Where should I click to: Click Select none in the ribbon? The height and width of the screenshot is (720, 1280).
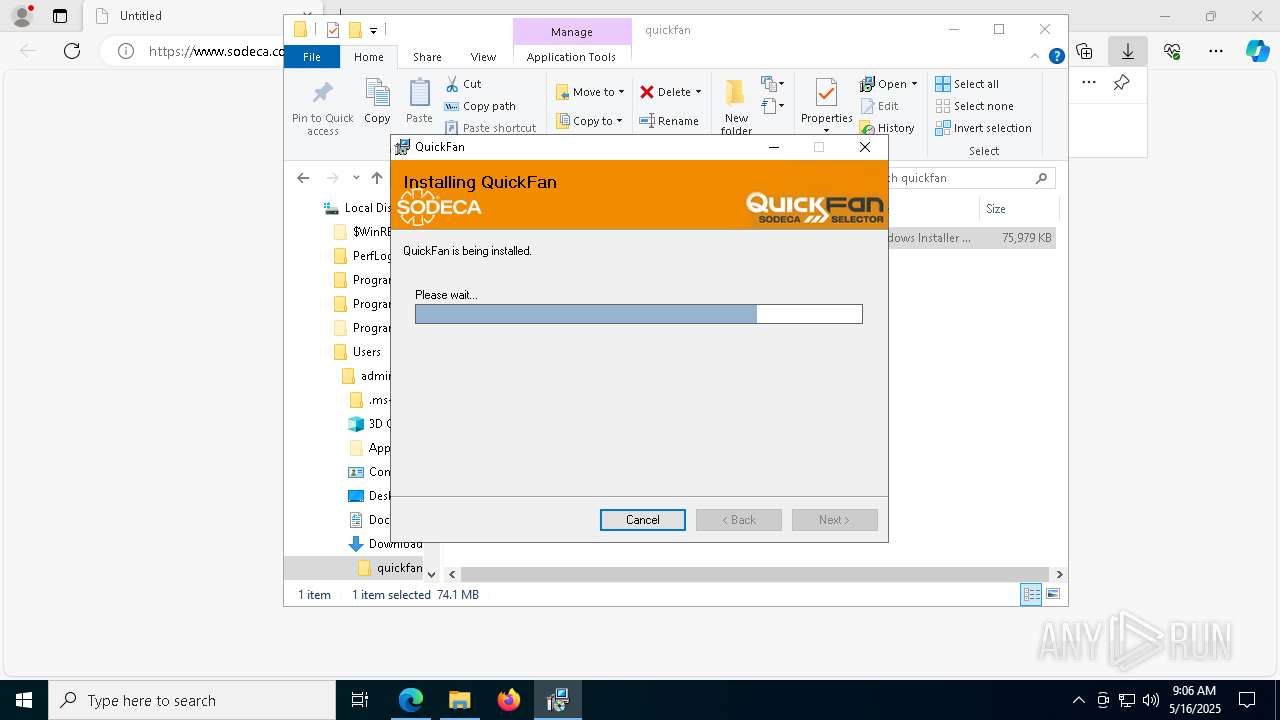(x=974, y=106)
